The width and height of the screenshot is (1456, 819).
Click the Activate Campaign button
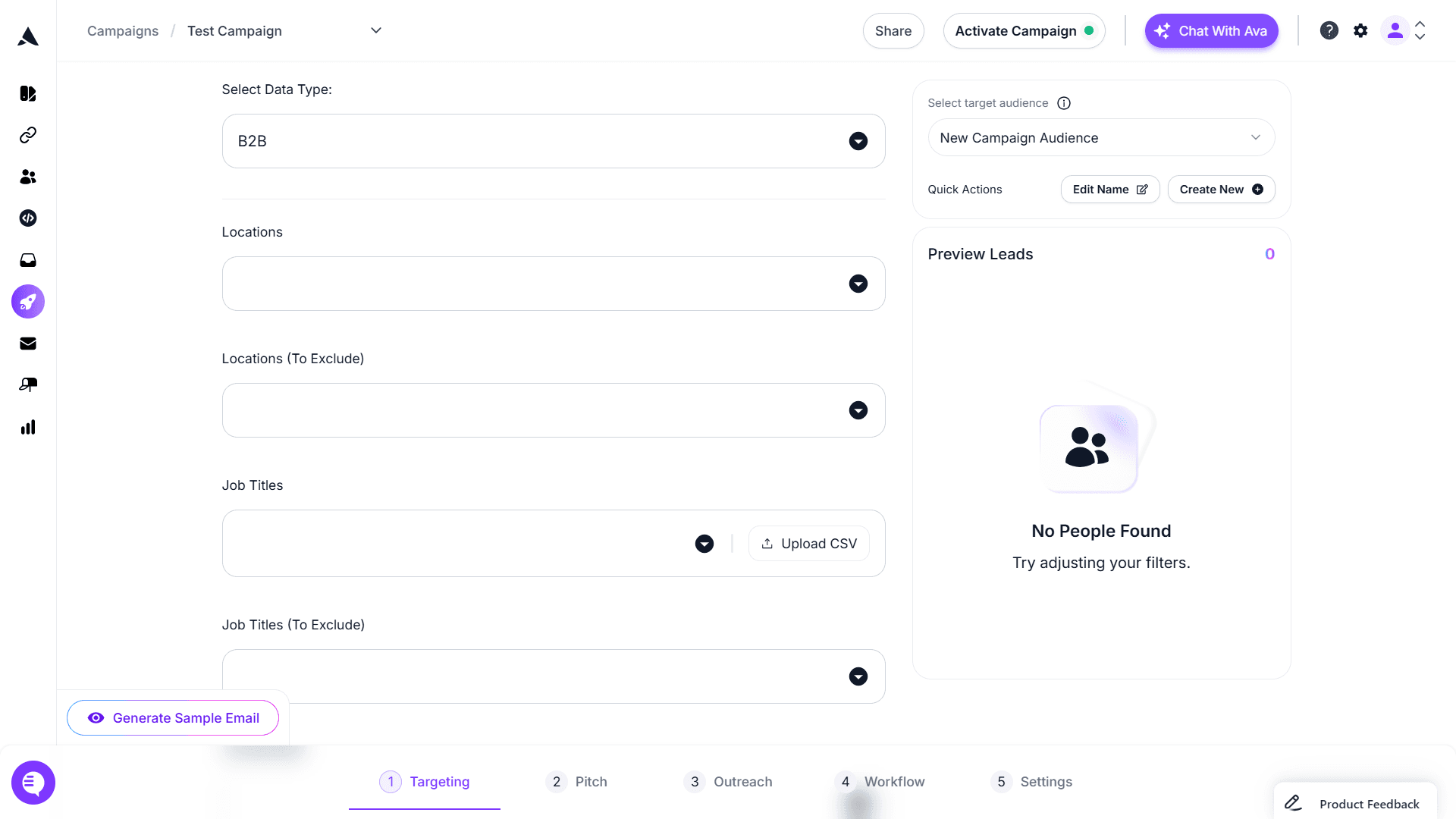coord(1024,31)
